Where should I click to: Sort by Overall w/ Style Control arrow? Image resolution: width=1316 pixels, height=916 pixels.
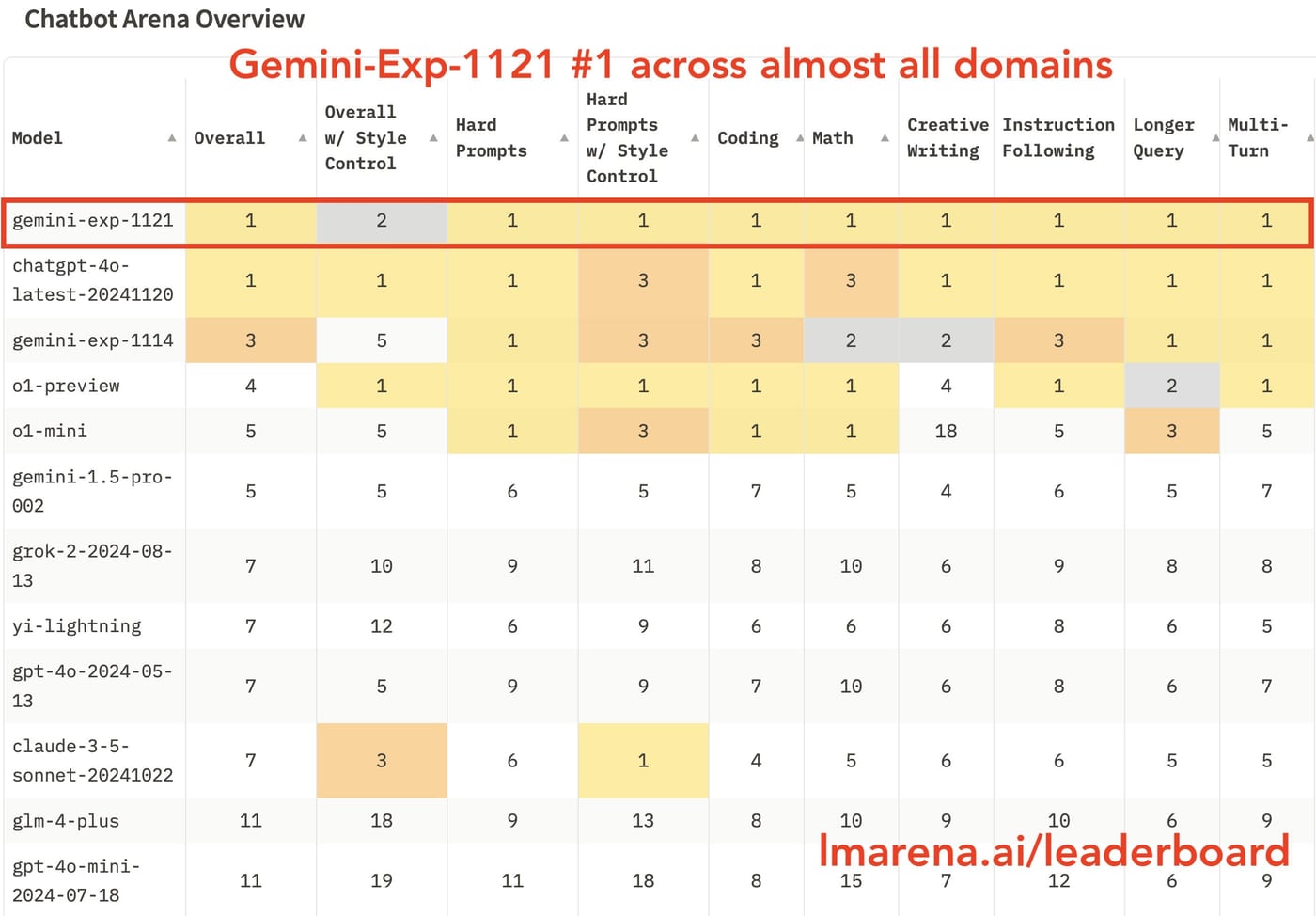[433, 138]
